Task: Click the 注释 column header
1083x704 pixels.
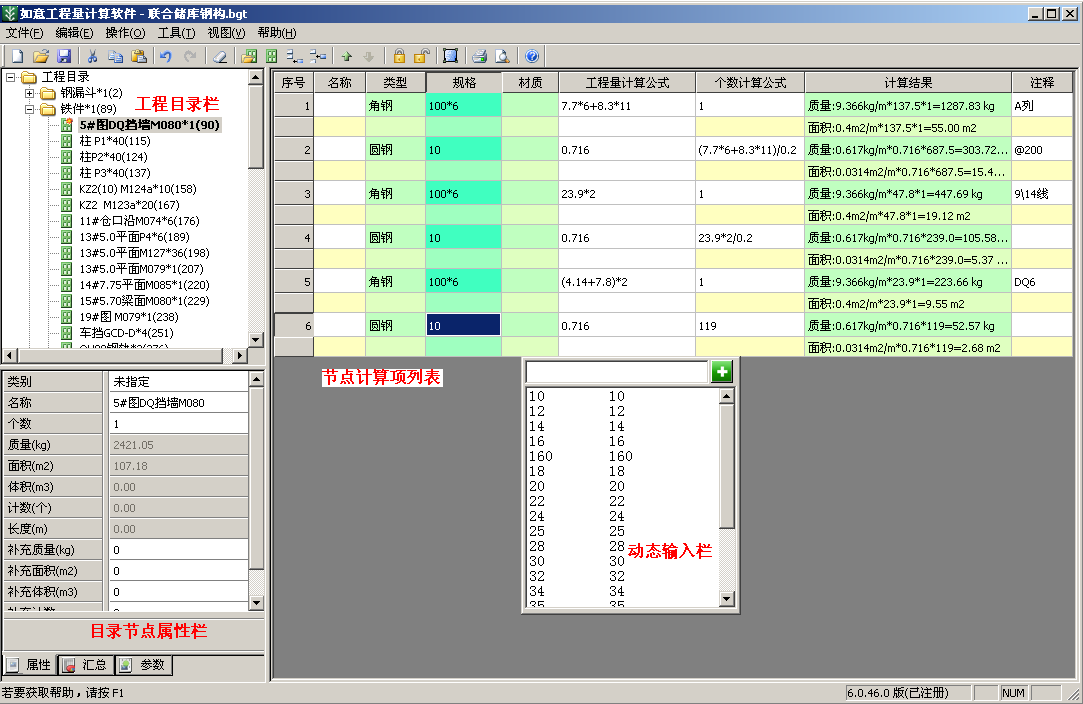Action: [1042, 83]
